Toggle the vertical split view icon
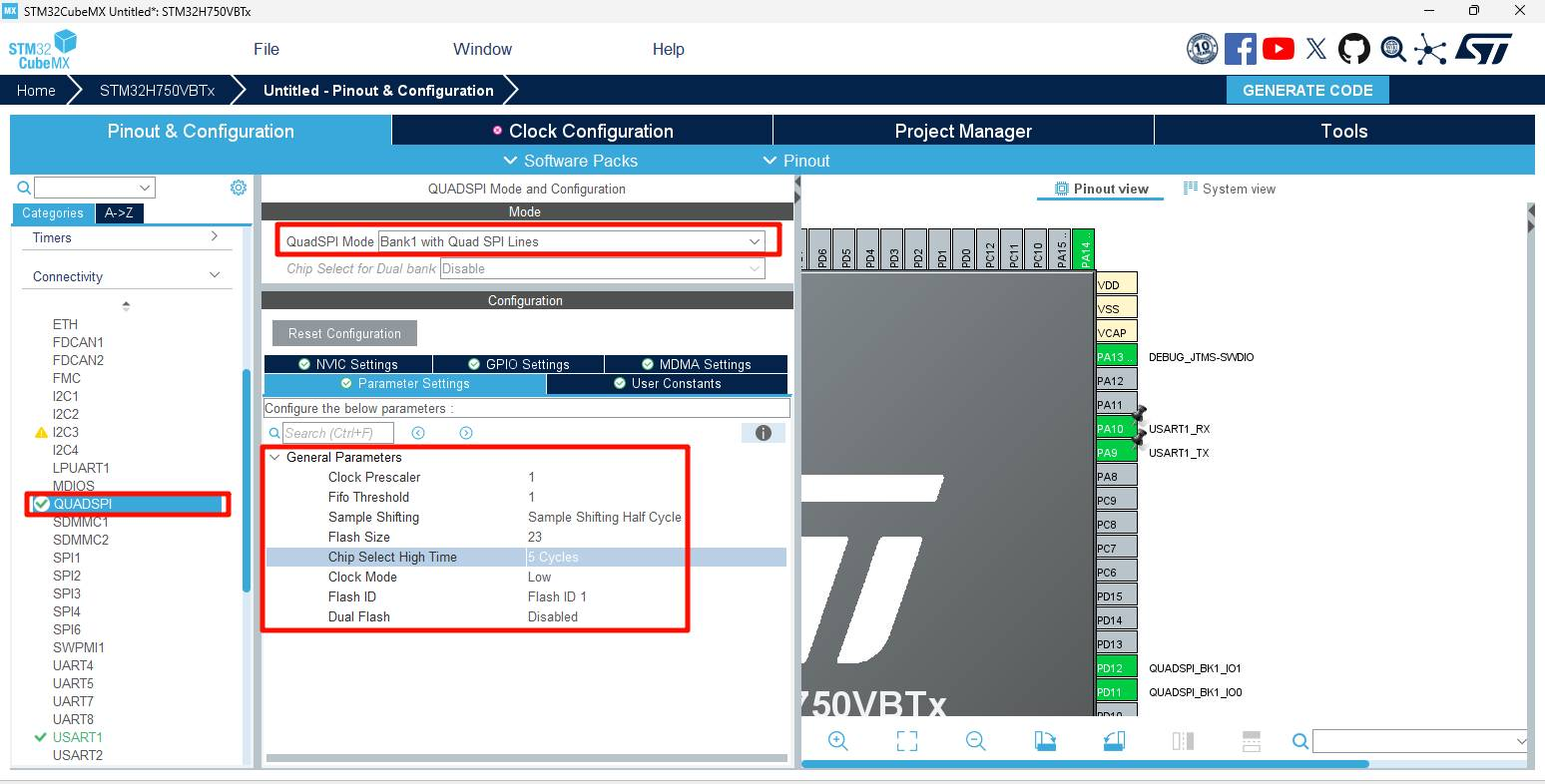The image size is (1545, 784). (1183, 741)
